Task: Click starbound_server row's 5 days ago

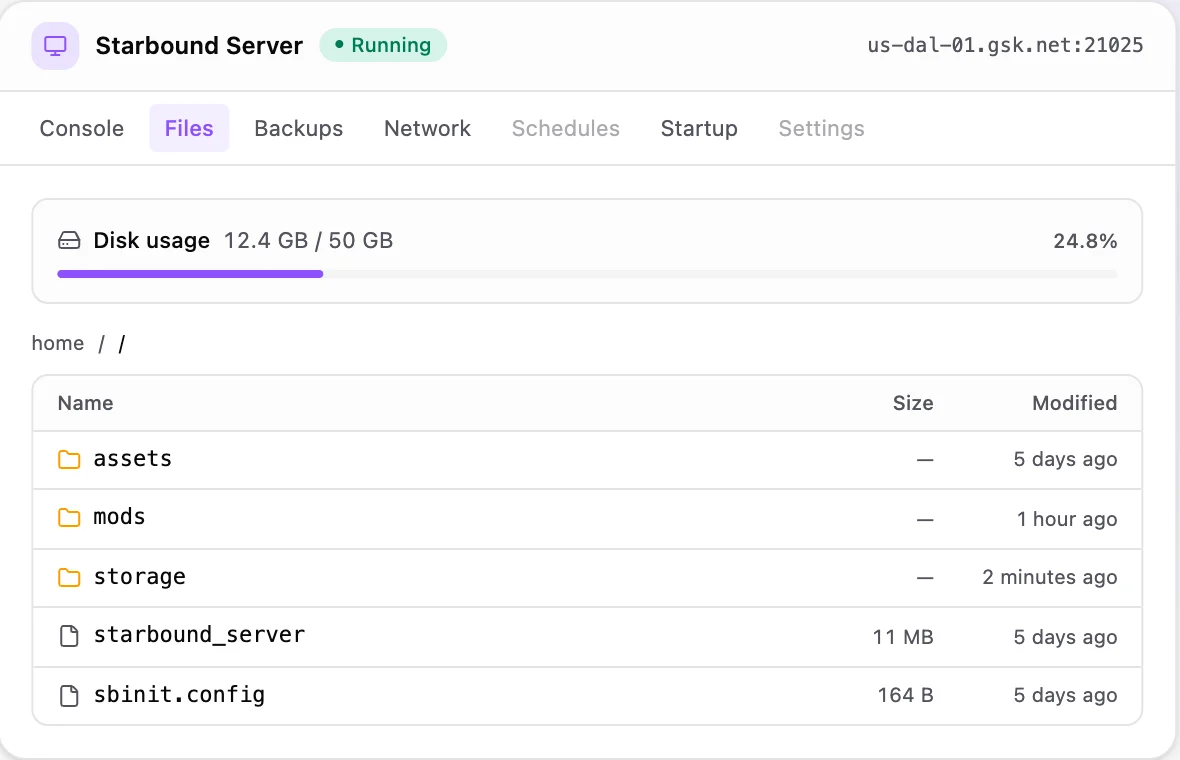Action: (1065, 637)
